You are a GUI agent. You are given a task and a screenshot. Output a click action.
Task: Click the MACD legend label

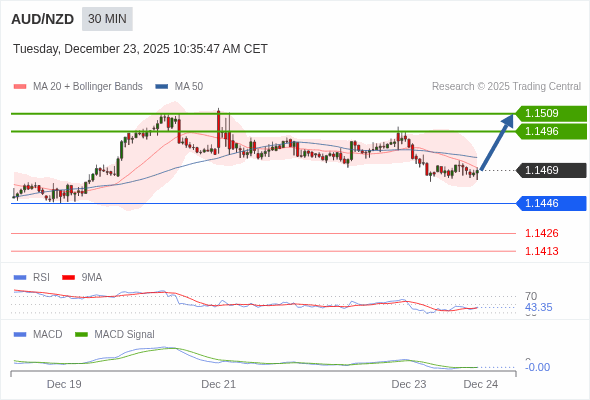pos(47,335)
